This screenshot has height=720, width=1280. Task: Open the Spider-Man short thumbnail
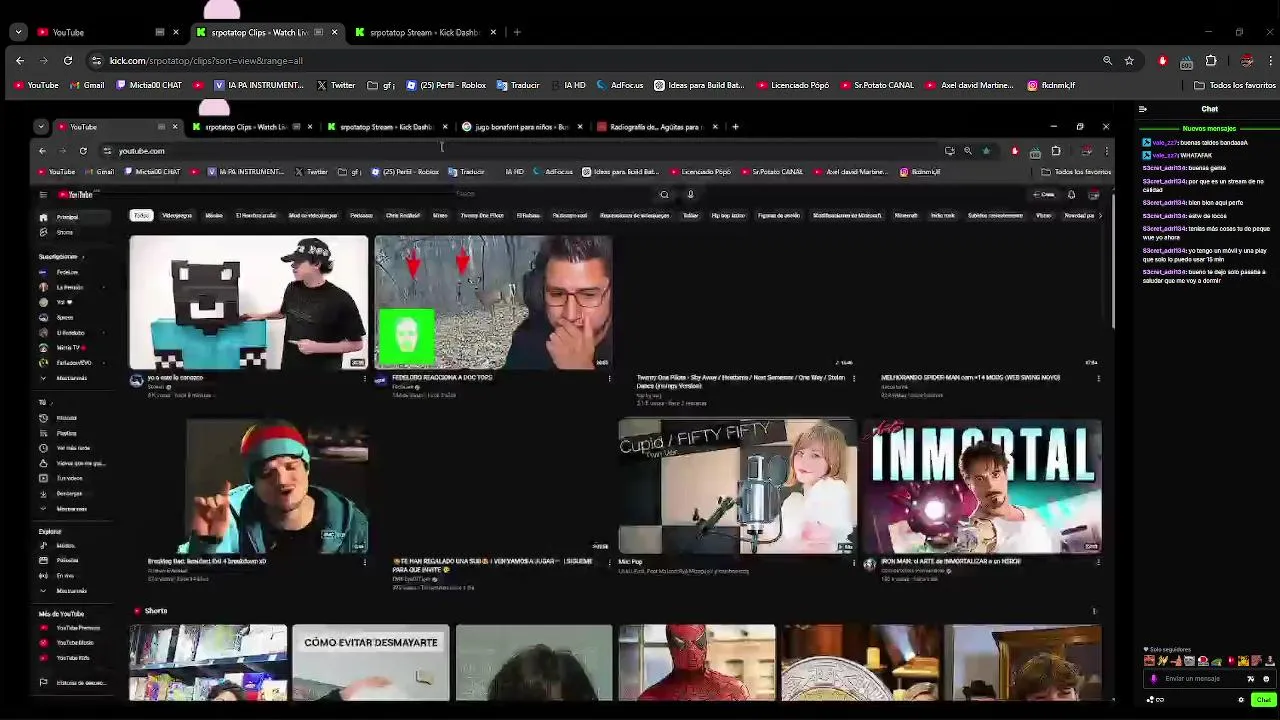click(697, 663)
